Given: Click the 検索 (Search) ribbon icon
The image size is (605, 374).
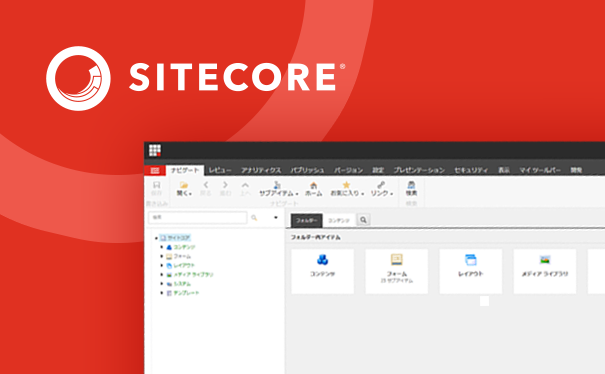Looking at the screenshot, I should (411, 189).
